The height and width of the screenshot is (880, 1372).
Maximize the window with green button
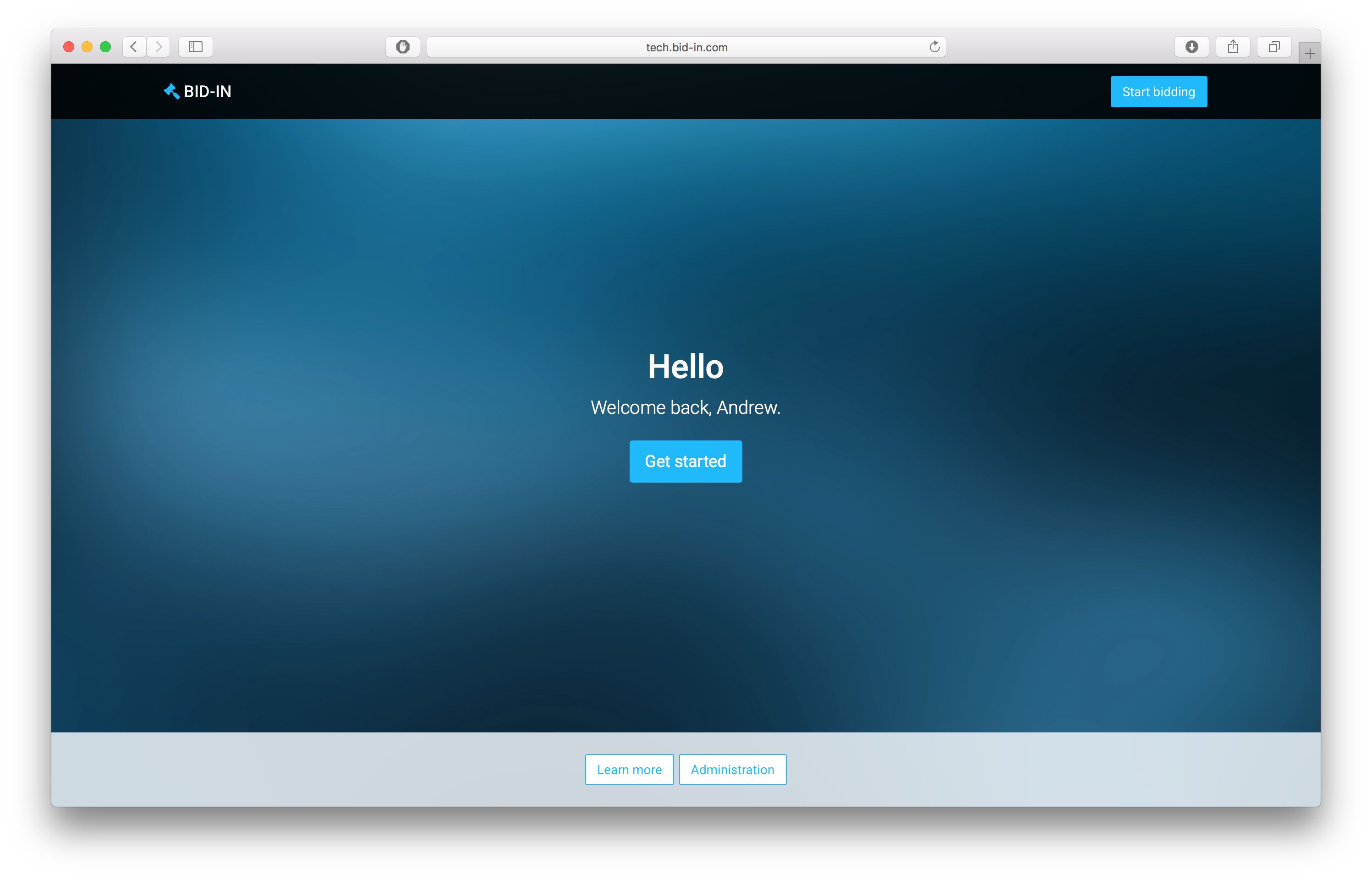coord(106,47)
